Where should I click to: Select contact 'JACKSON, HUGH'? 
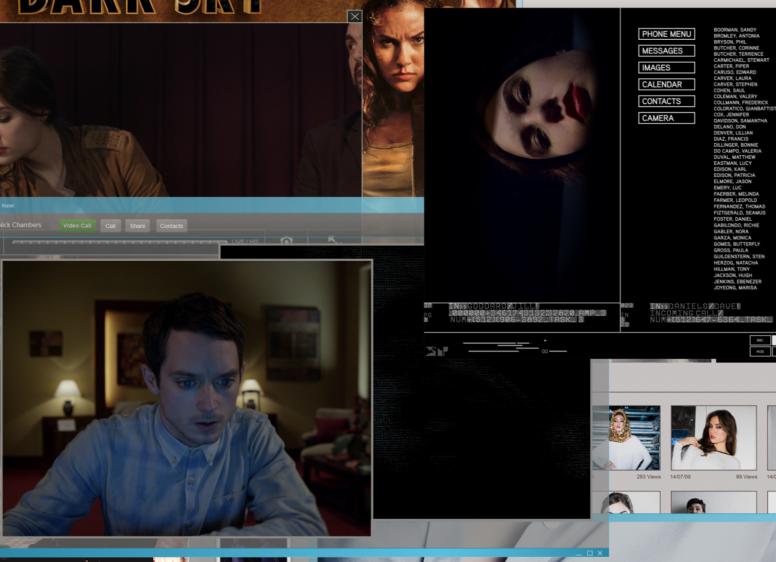(732, 275)
